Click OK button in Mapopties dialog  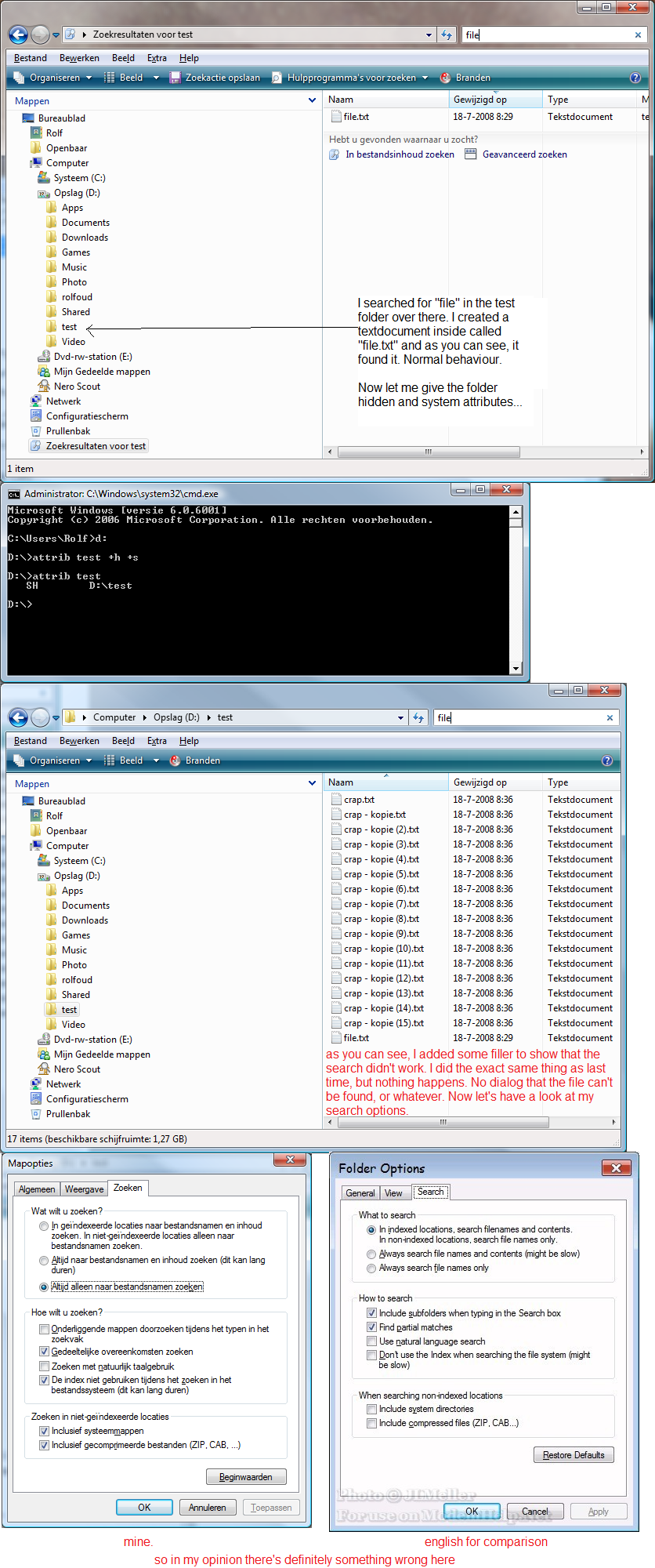coord(144,1508)
